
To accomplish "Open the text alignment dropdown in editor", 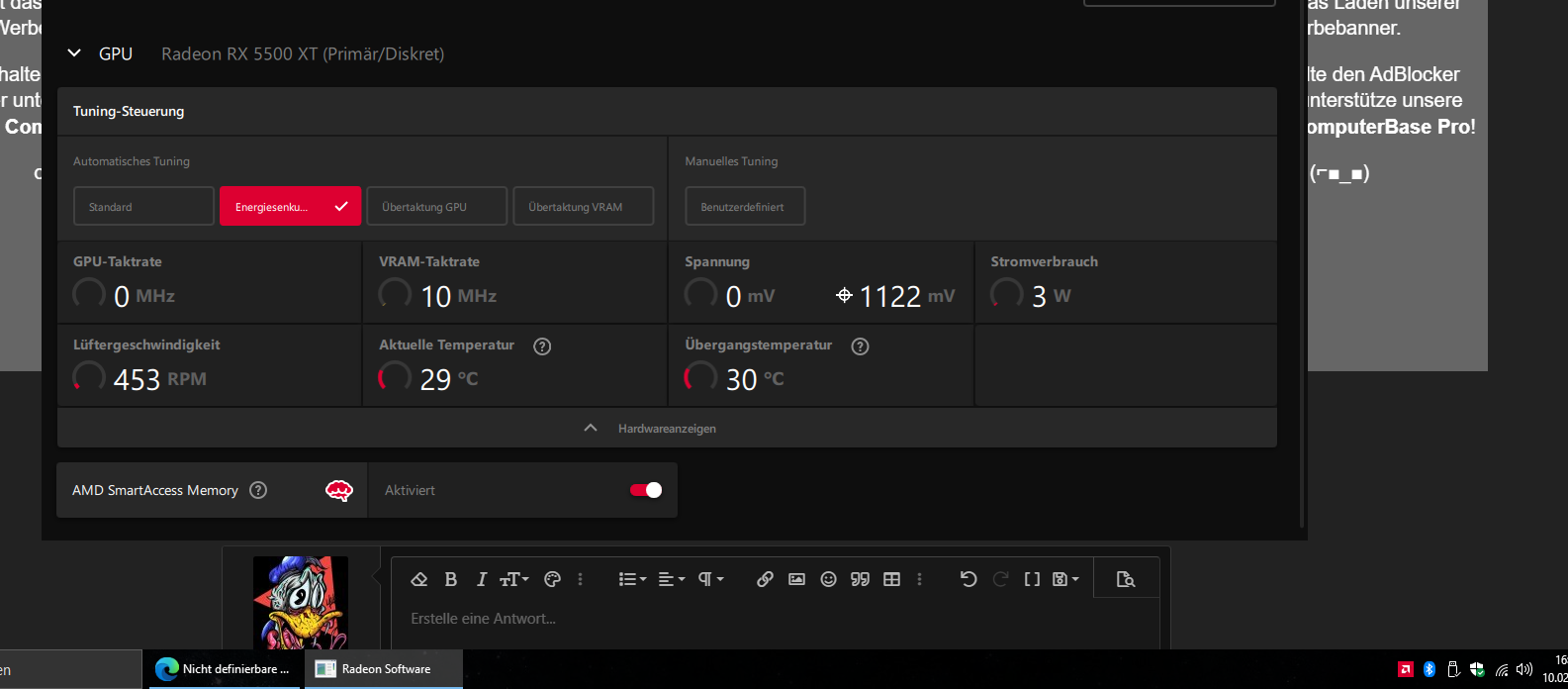I will [x=672, y=579].
